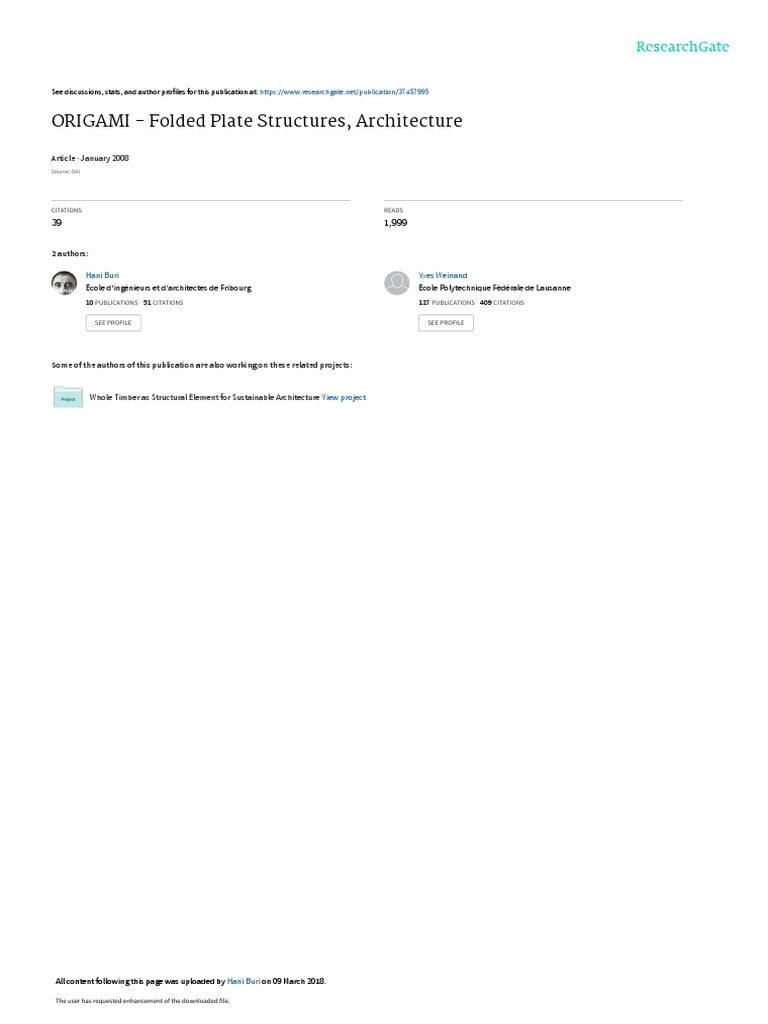Click the green Project folder icon
Image resolution: width=768 pixels, height=1024 pixels.
coord(68,397)
